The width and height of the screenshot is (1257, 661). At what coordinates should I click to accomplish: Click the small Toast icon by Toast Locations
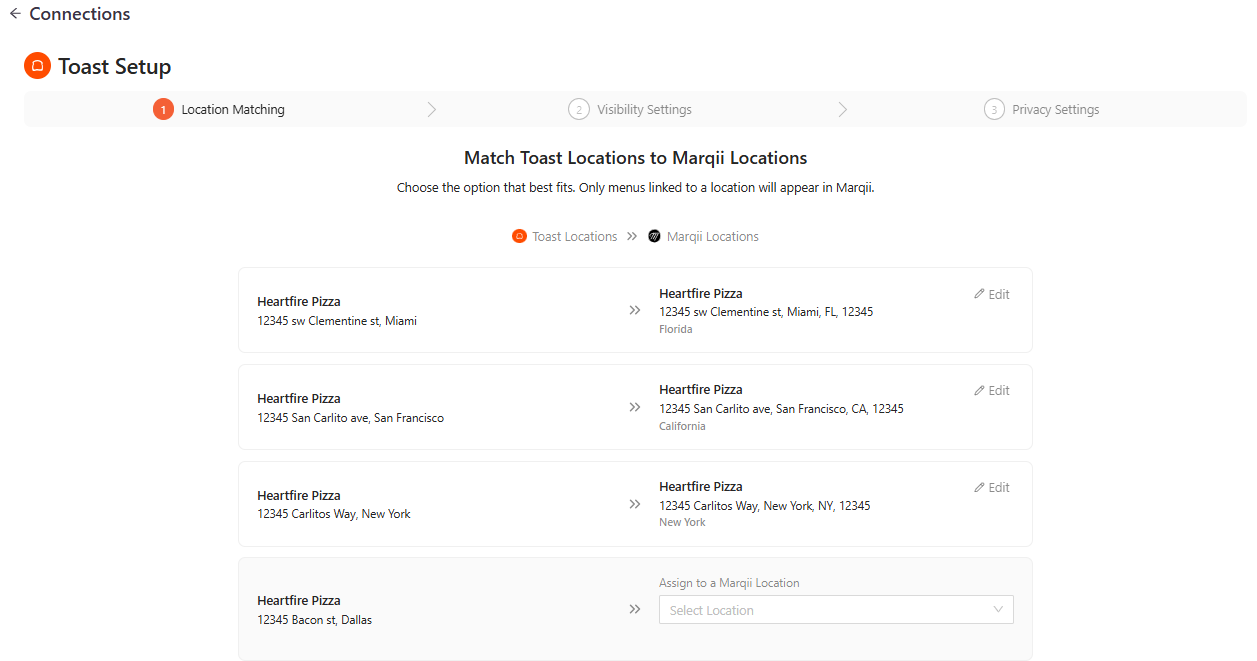pyautogui.click(x=519, y=237)
